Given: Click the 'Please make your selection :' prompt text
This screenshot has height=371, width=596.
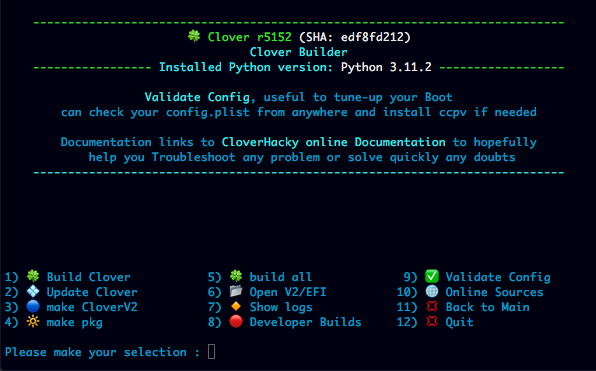Looking at the screenshot, I should coord(102,352).
